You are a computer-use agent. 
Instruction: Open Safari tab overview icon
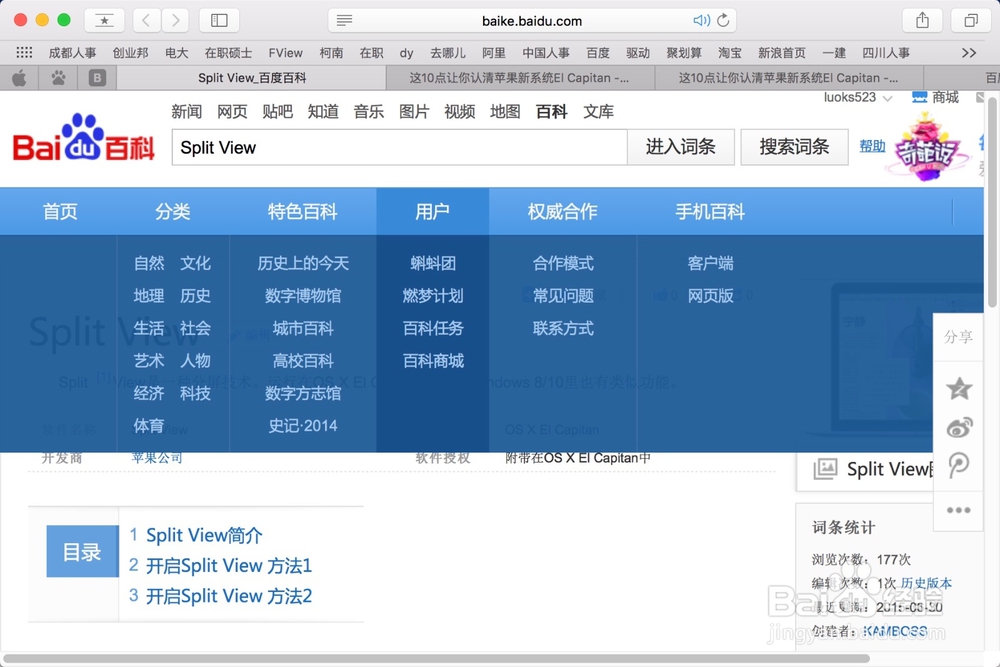(x=969, y=19)
